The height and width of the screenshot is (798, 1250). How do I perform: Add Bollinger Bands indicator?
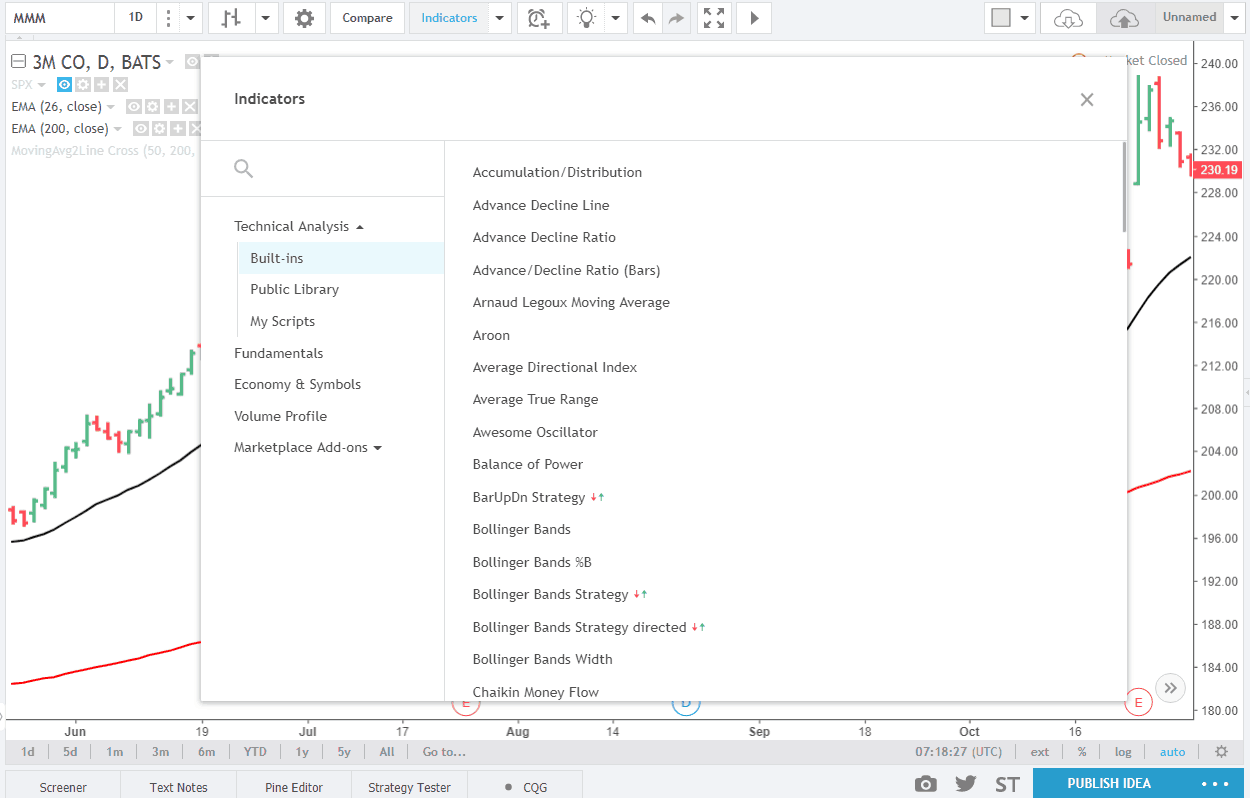tap(521, 529)
